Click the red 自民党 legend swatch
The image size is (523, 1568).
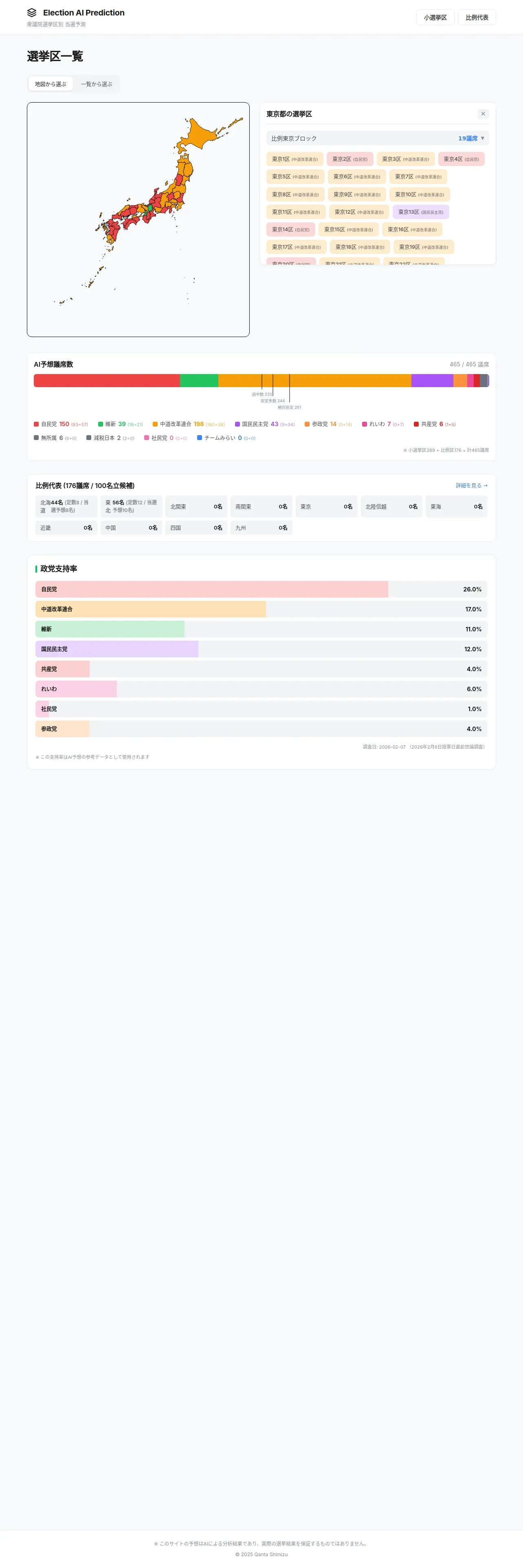coord(37,424)
